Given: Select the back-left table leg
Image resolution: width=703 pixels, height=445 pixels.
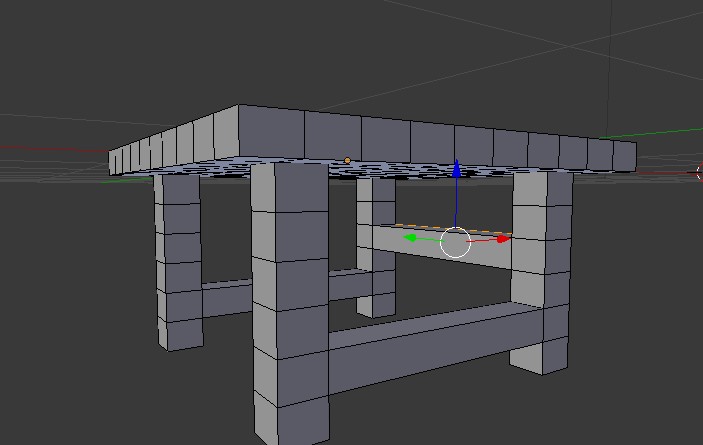Looking at the screenshot, I should [177, 260].
